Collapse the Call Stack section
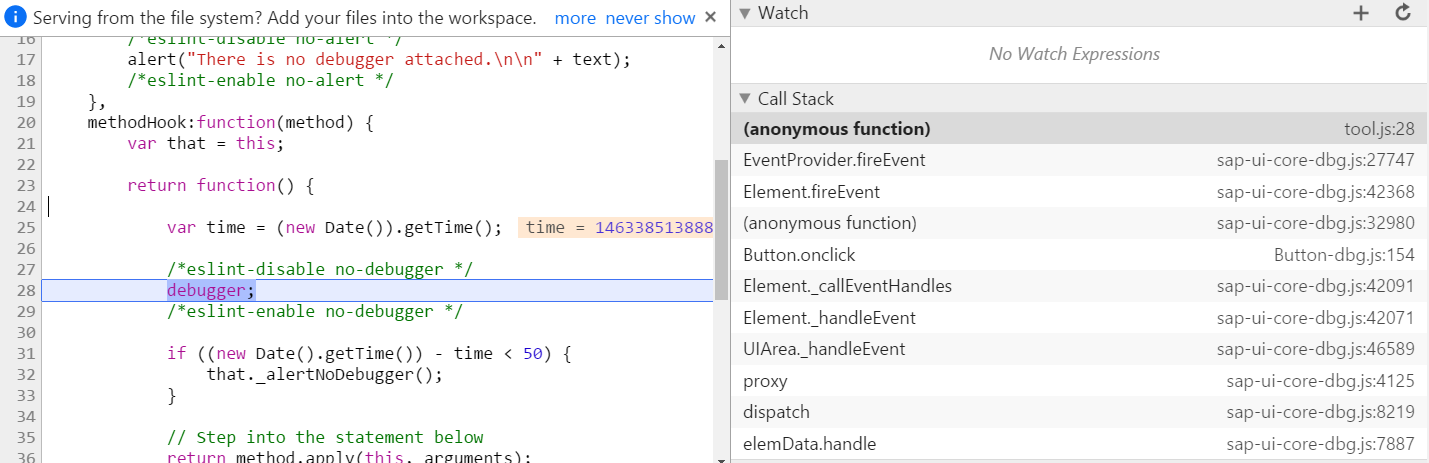Screen dimensions: 1429x463 click(x=744, y=99)
